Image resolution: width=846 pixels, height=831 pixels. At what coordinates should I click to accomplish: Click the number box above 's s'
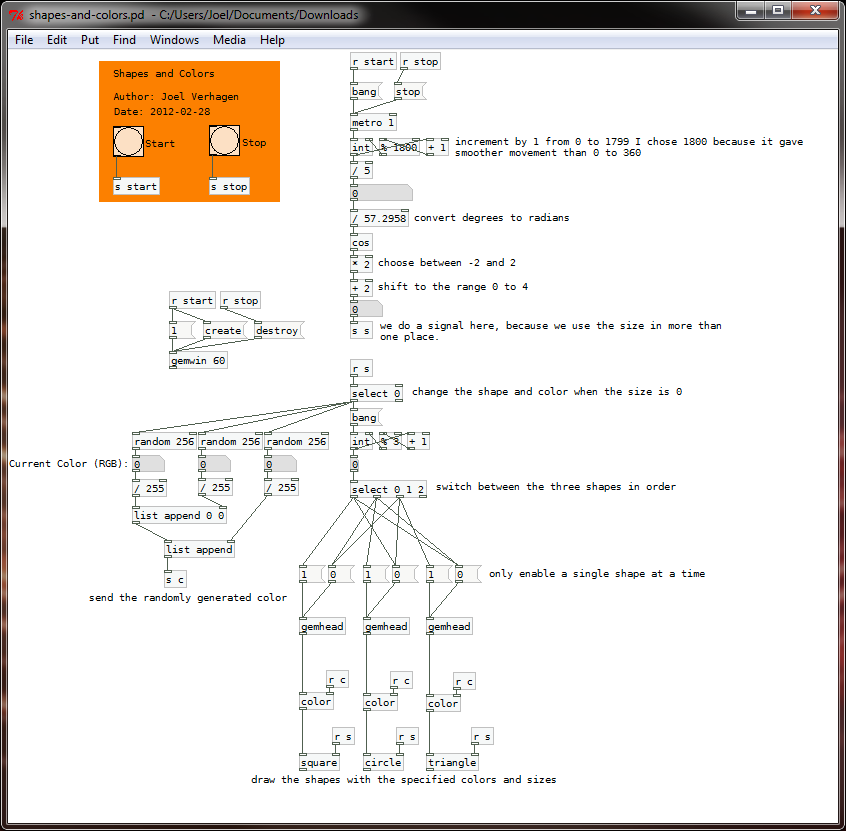pos(366,310)
